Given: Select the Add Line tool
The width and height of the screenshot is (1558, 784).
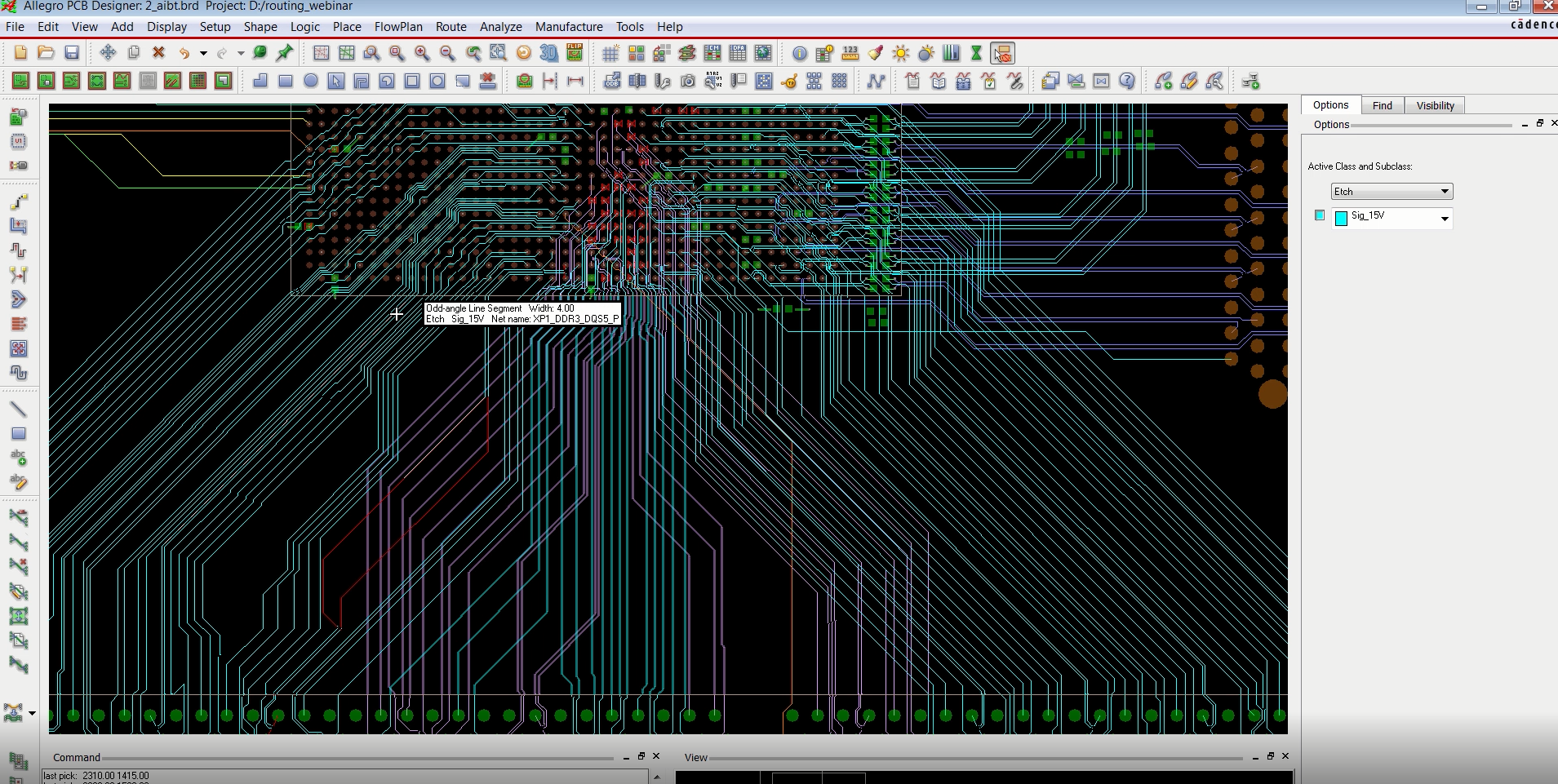Looking at the screenshot, I should (x=19, y=409).
